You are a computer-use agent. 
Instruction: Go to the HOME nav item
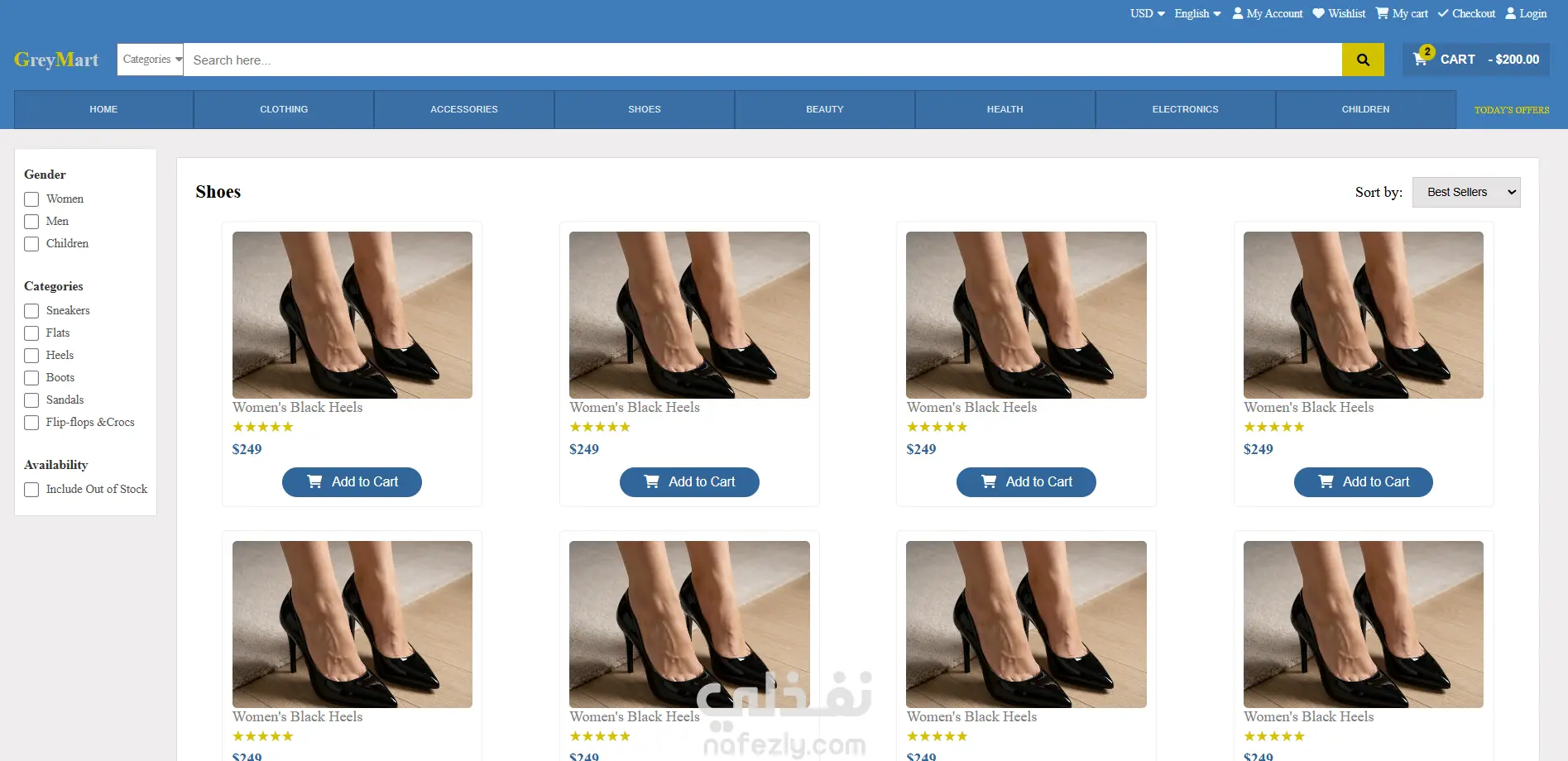click(x=103, y=109)
